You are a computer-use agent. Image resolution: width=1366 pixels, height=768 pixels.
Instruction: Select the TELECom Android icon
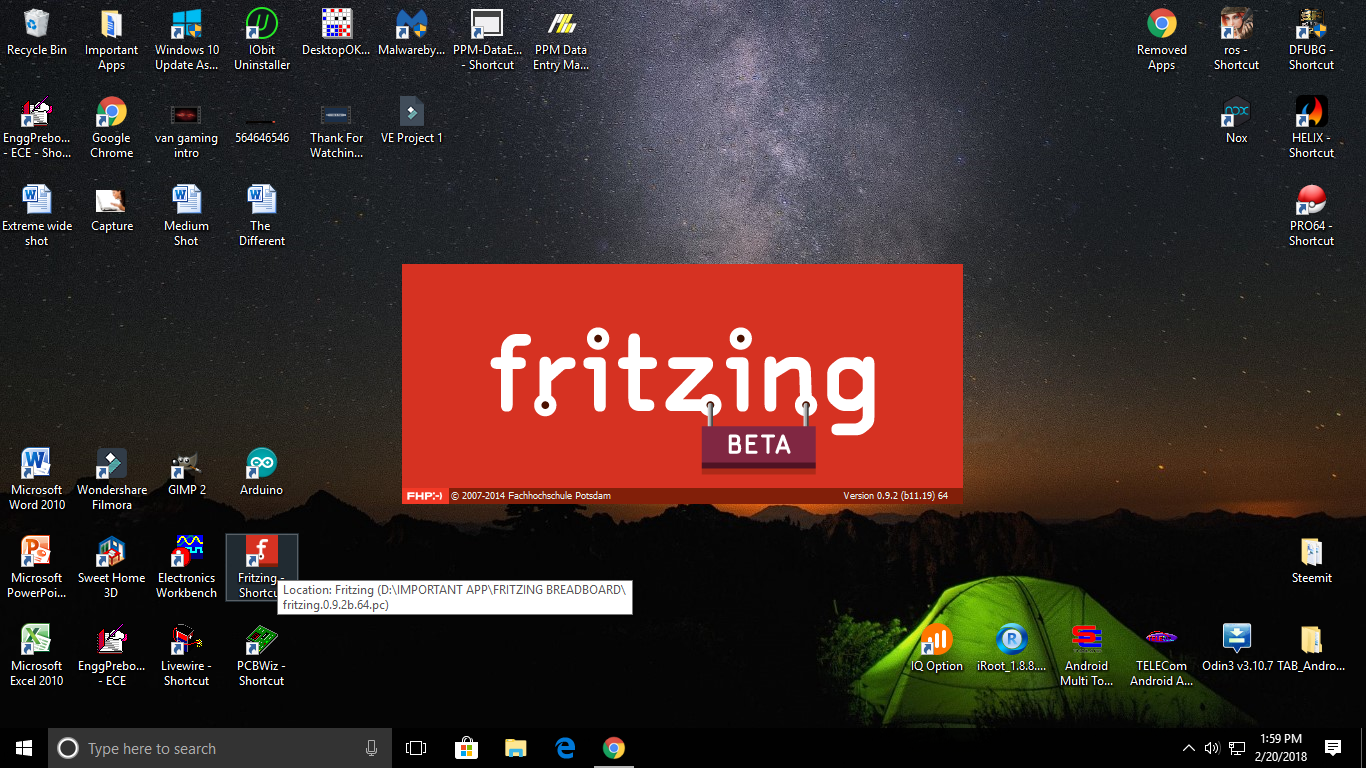pos(1161,656)
